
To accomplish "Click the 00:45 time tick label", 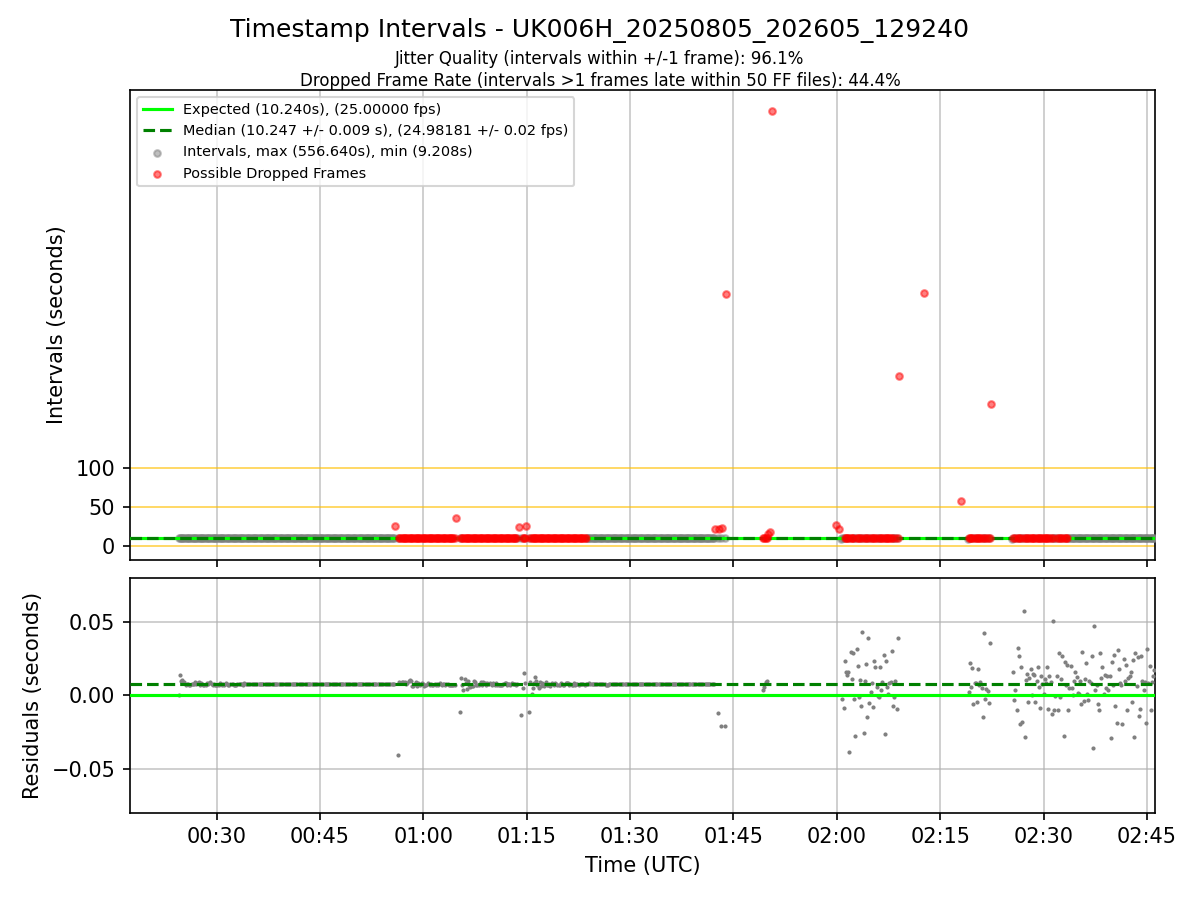I will [320, 835].
